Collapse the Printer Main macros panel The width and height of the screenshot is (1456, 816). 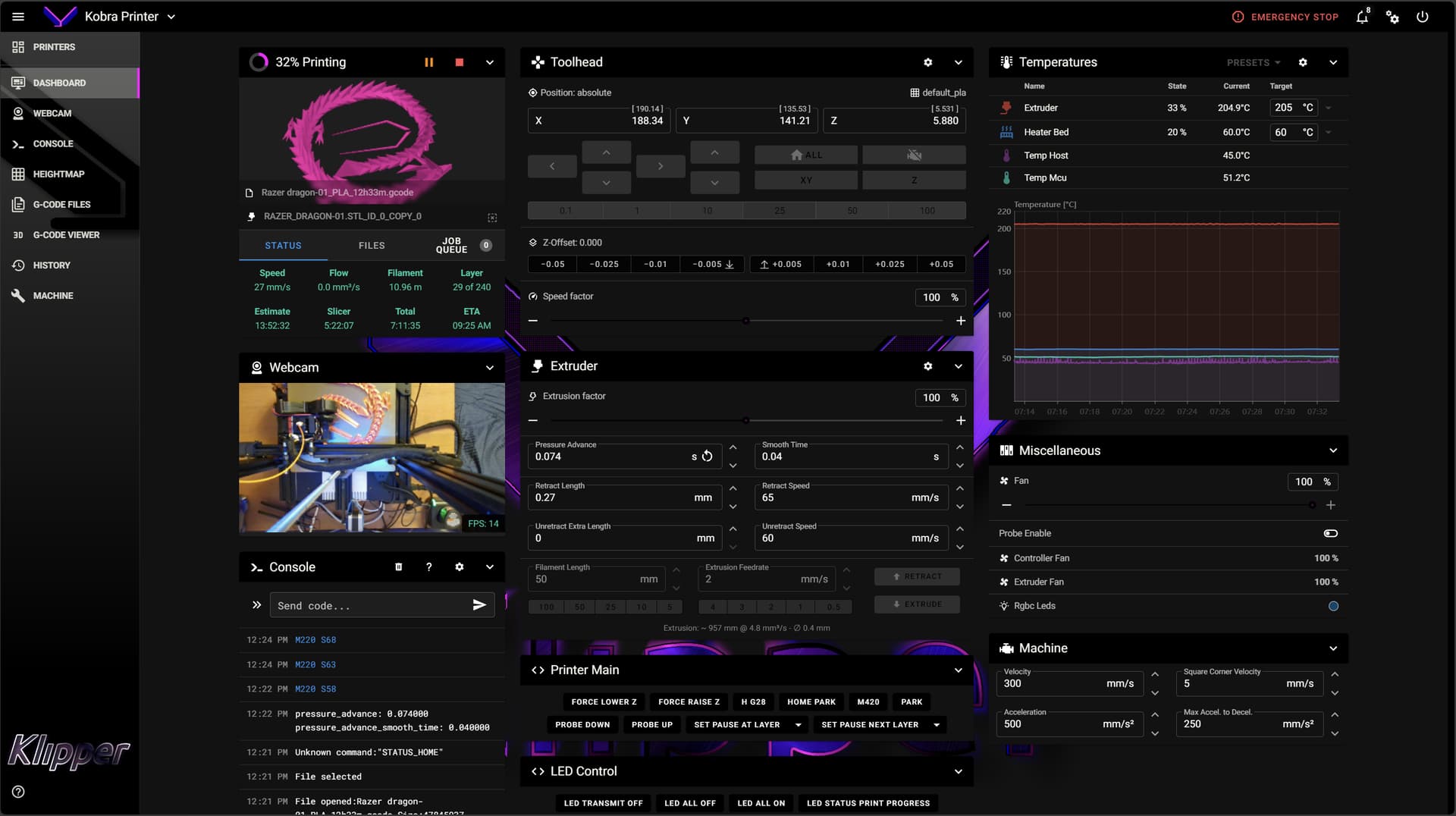tap(958, 670)
